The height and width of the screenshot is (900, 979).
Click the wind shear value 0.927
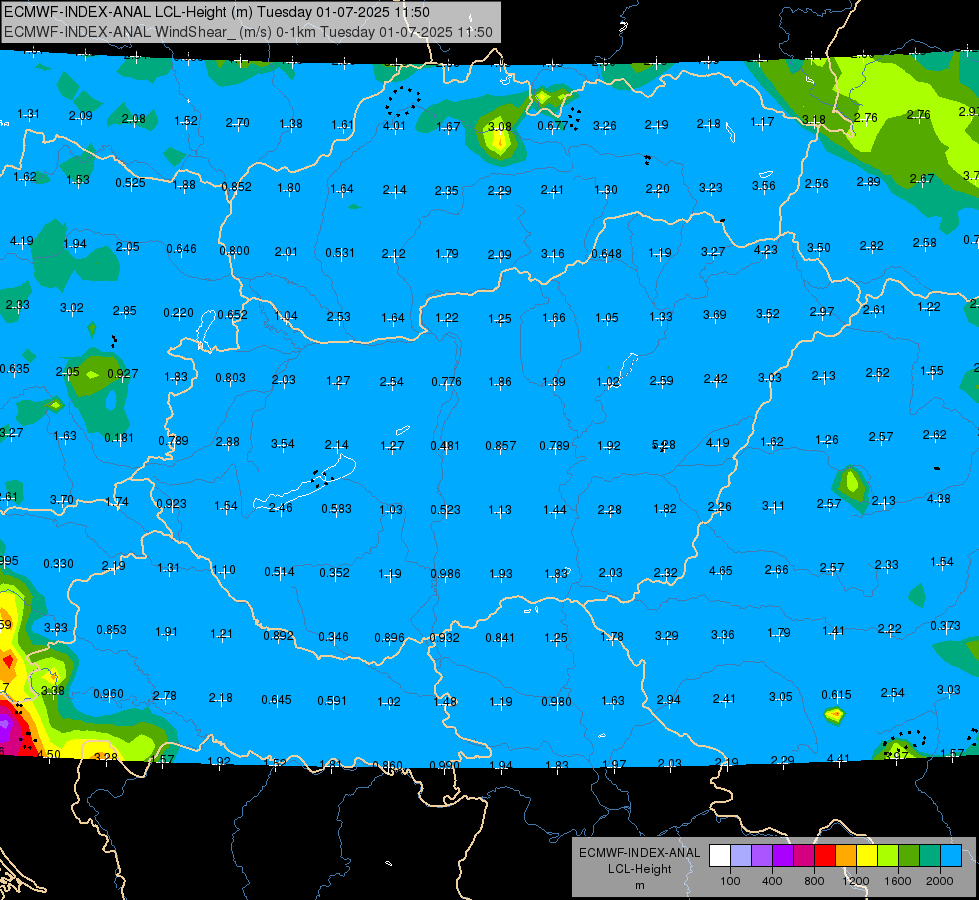[x=122, y=373]
